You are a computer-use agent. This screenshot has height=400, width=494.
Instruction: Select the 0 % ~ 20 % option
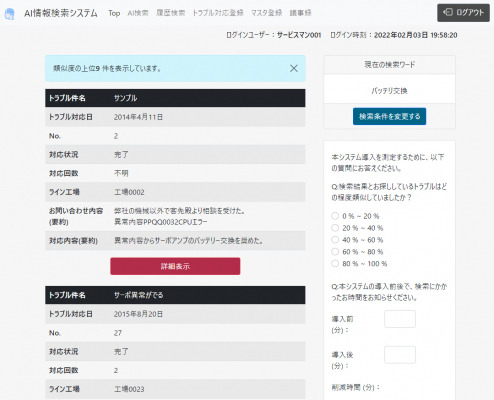click(335, 216)
